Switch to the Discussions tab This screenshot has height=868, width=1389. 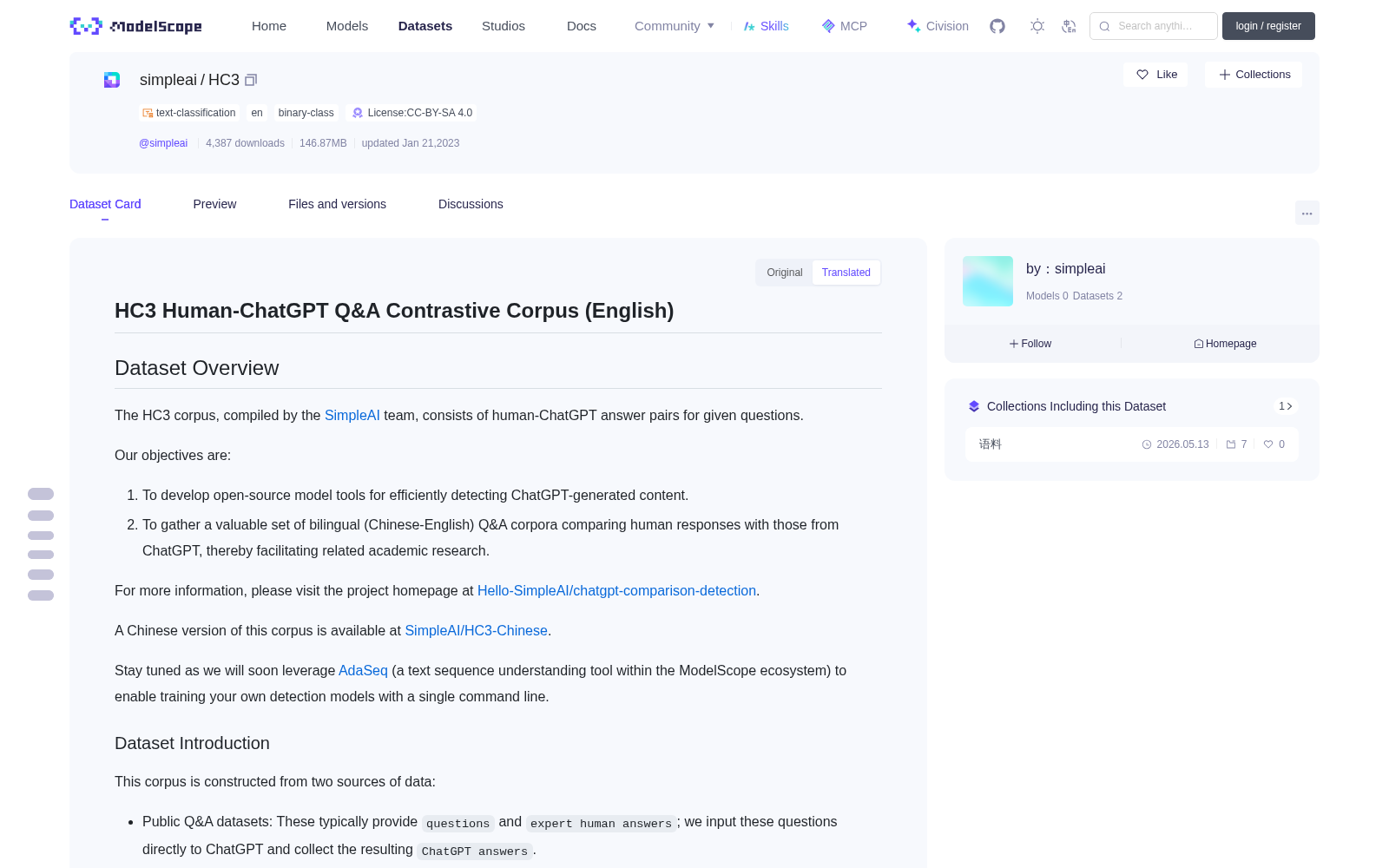(x=471, y=204)
